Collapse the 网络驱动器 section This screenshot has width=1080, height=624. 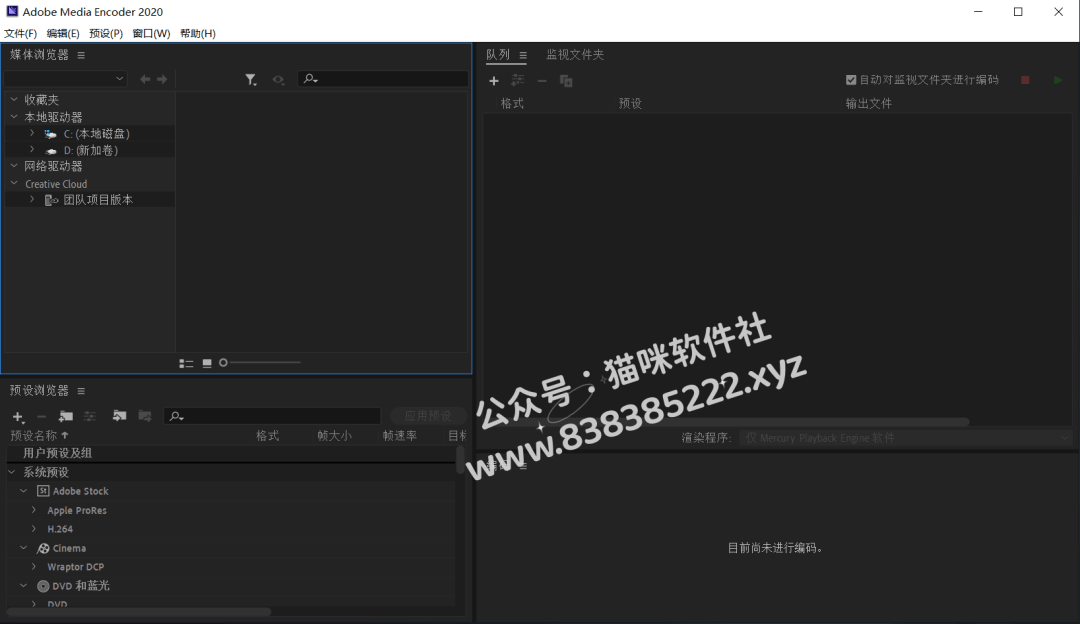pyautogui.click(x=14, y=166)
